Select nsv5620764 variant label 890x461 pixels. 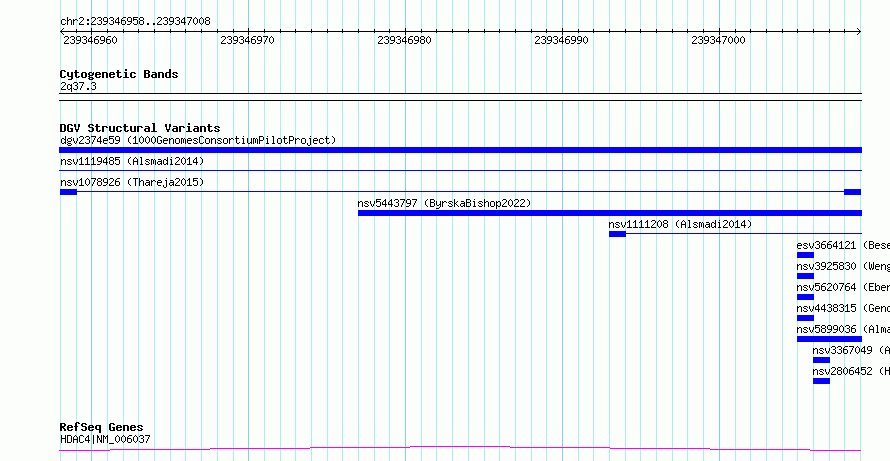click(843, 287)
